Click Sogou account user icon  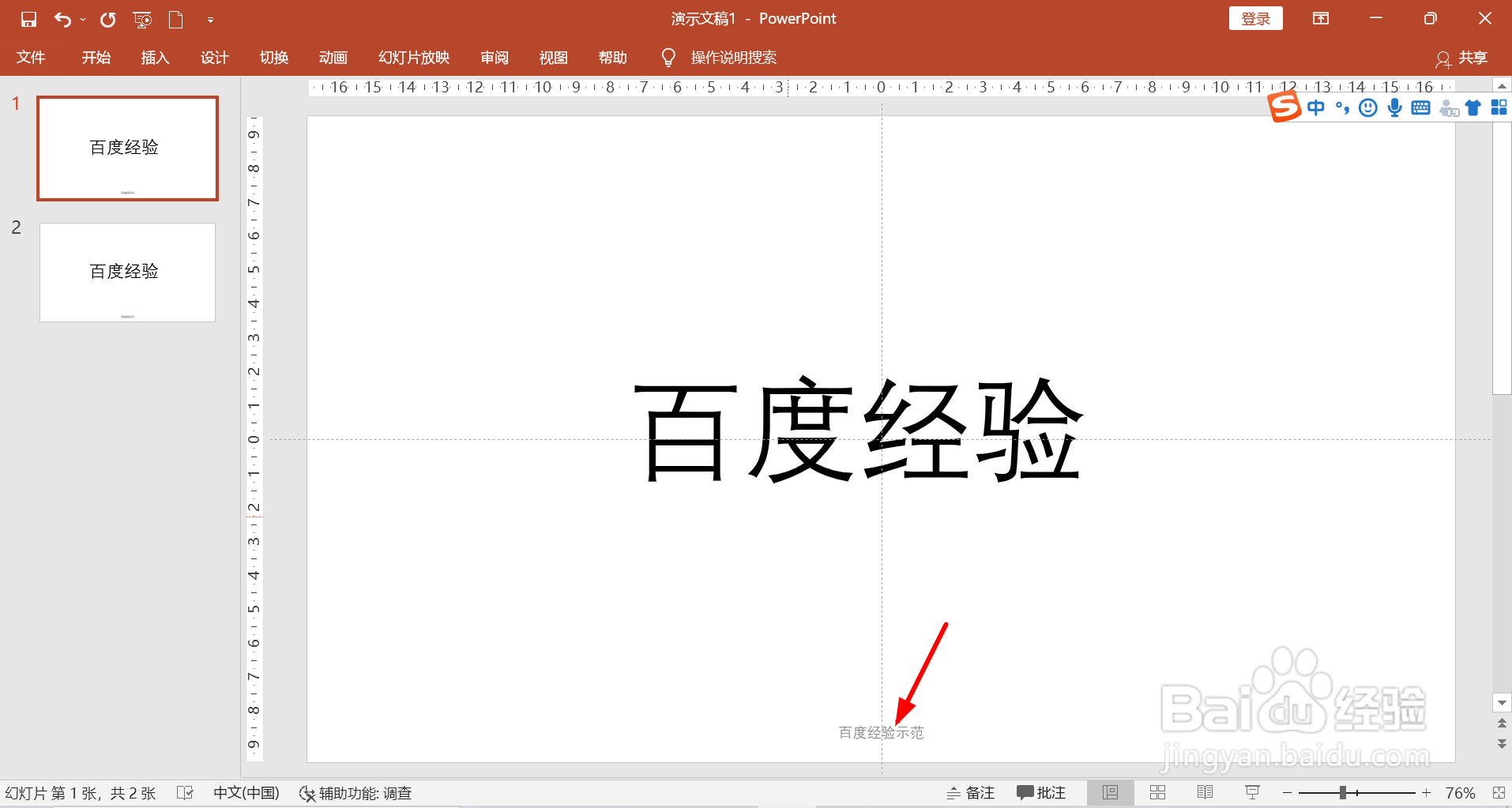pyautogui.click(x=1448, y=108)
